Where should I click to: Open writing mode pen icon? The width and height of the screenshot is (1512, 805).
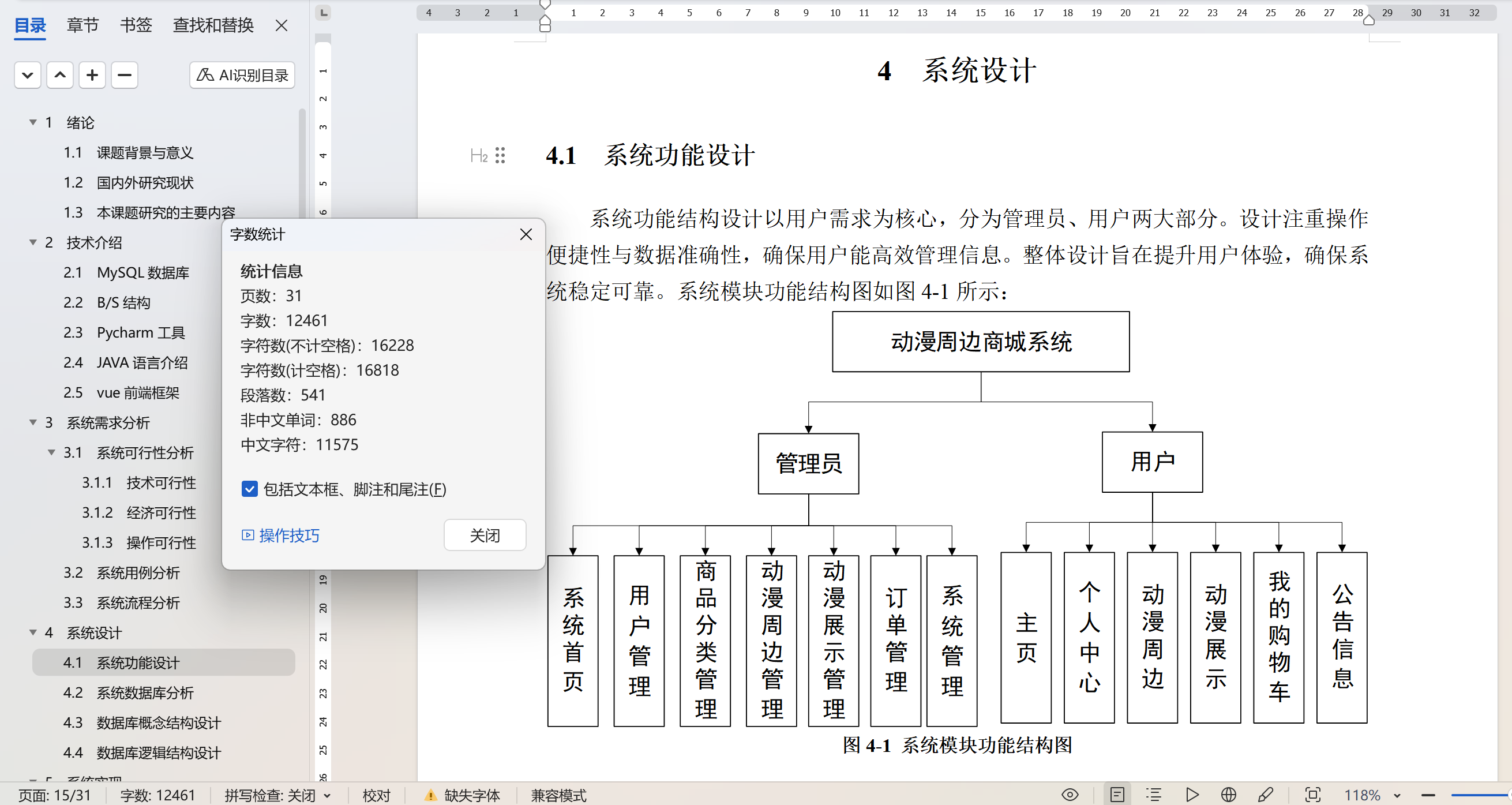coord(1266,795)
